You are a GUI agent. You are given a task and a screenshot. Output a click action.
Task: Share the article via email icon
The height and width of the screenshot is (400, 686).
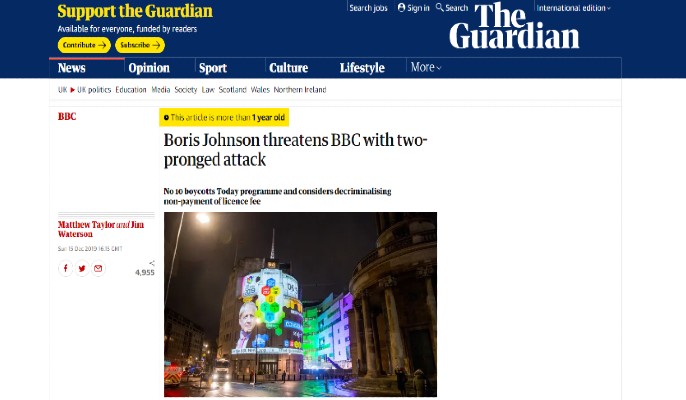coord(98,268)
